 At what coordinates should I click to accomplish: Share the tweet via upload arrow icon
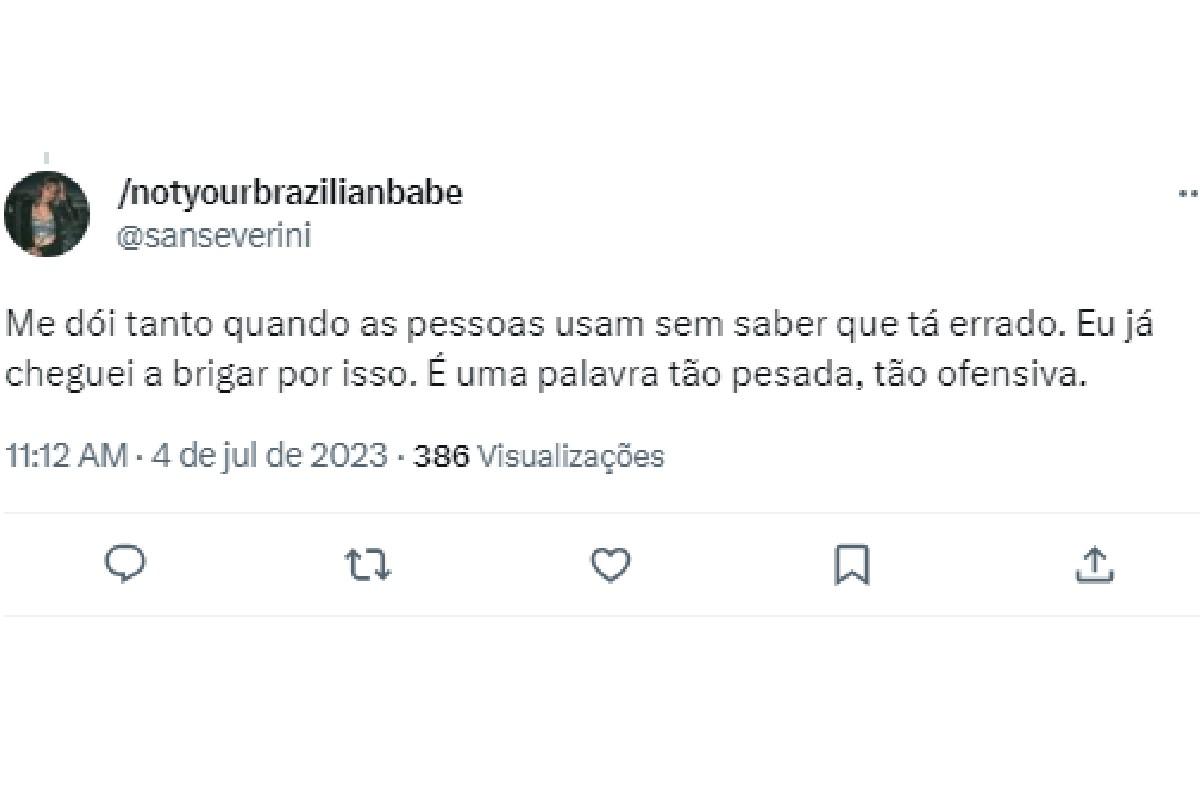(x=1094, y=565)
